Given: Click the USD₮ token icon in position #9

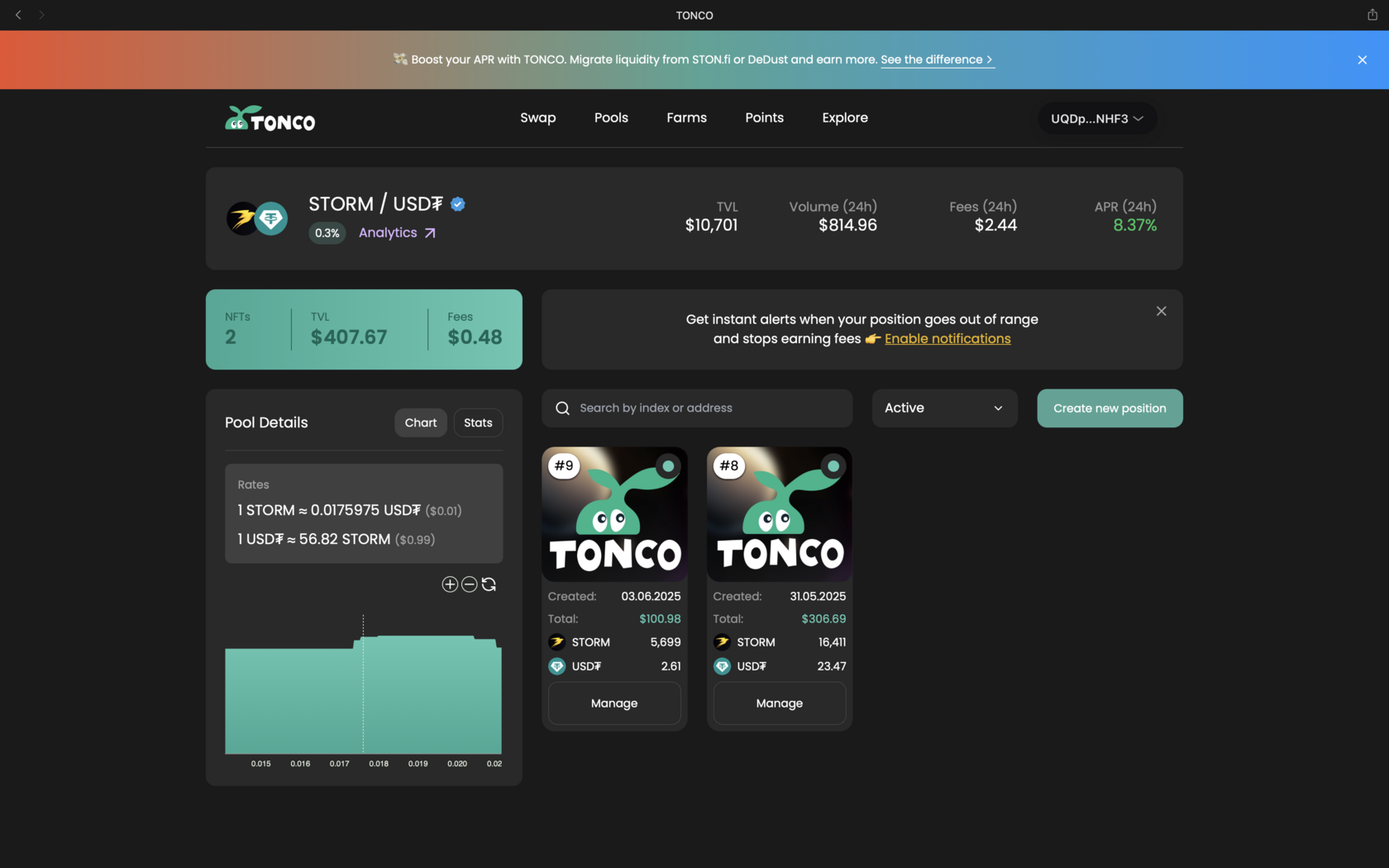Looking at the screenshot, I should click(557, 666).
